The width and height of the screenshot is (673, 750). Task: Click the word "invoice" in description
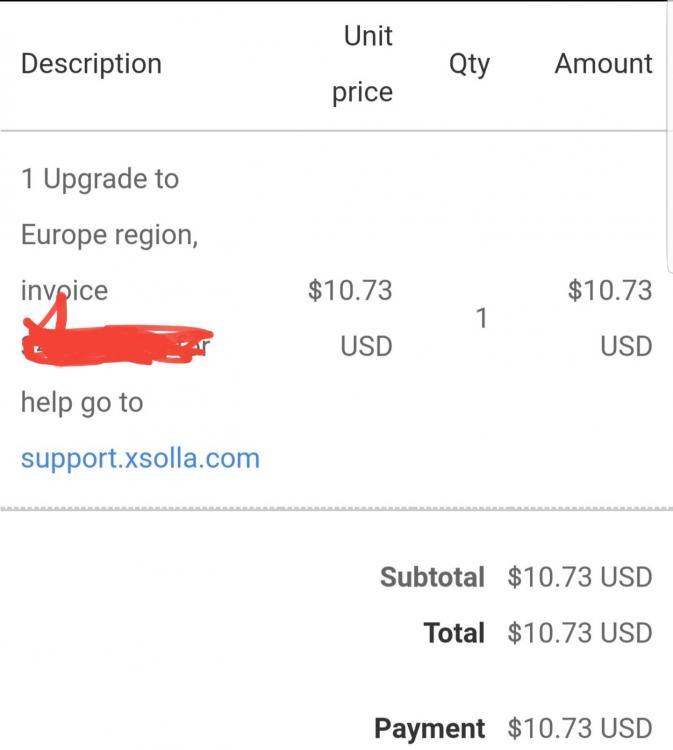[x=65, y=290]
